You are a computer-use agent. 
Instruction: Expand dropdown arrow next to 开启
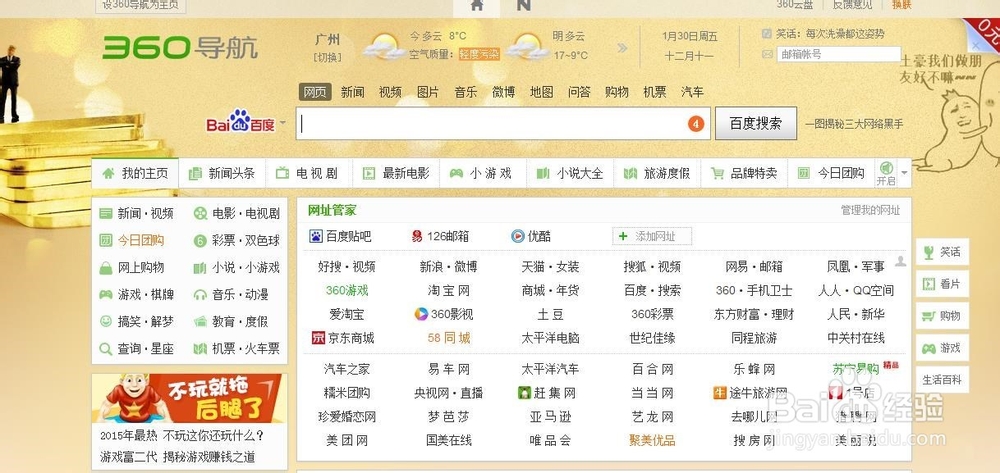point(904,173)
